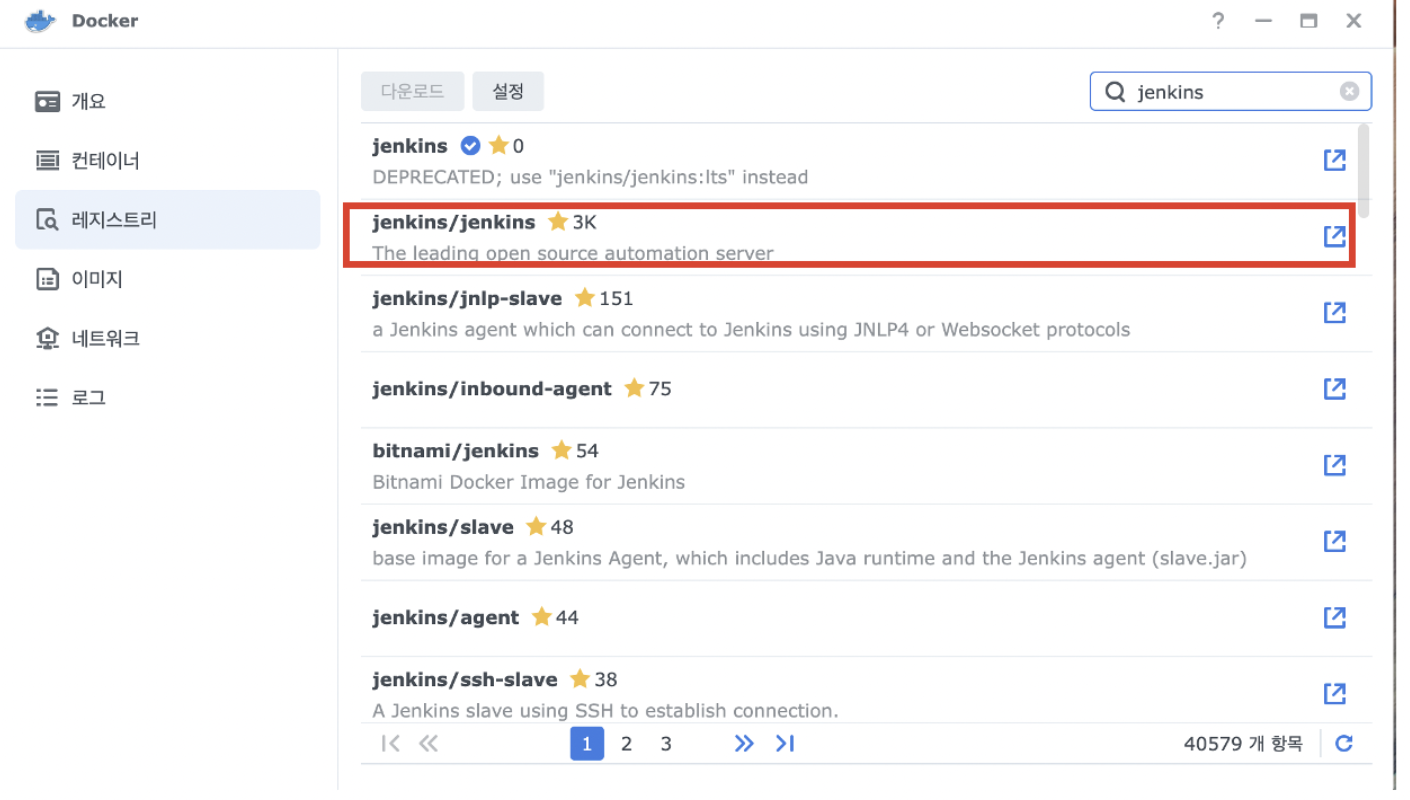The image size is (1410, 800).
Task: Select the jenkins/ssh-slave row
Action: (x=866, y=690)
